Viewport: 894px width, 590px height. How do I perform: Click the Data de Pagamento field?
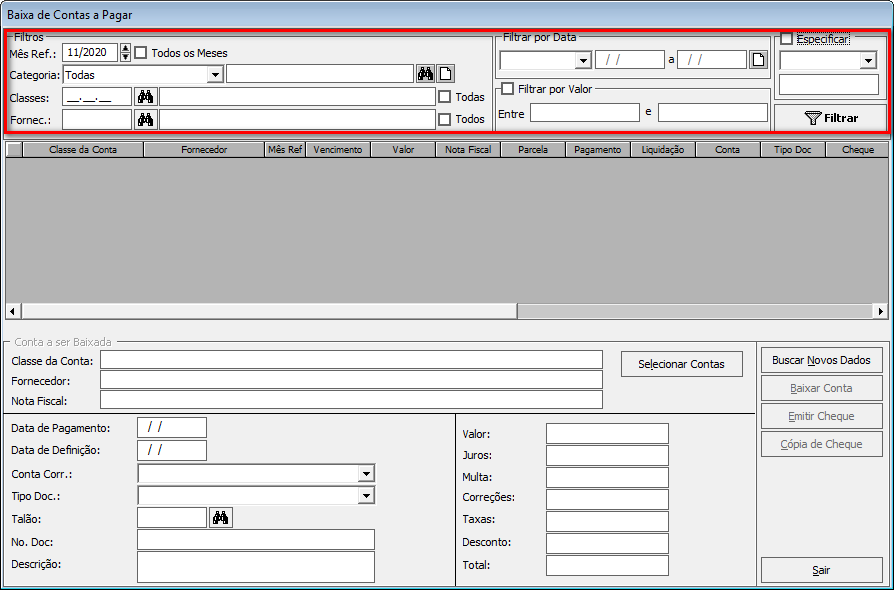coord(172,428)
